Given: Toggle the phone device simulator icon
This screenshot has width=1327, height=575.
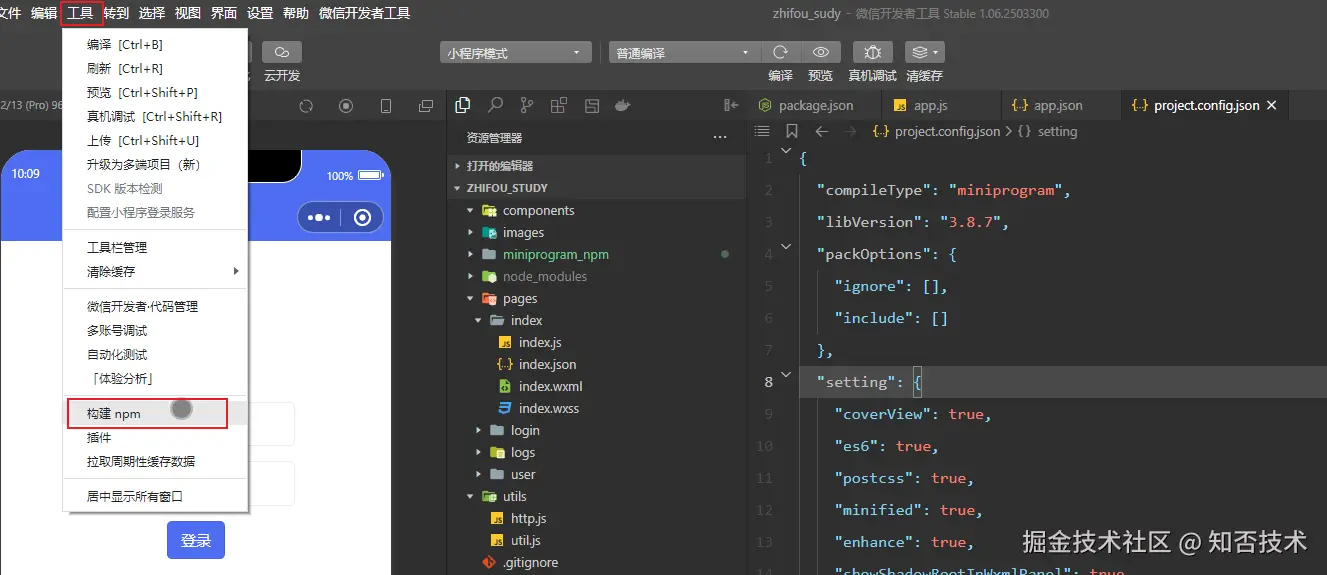Looking at the screenshot, I should [386, 106].
